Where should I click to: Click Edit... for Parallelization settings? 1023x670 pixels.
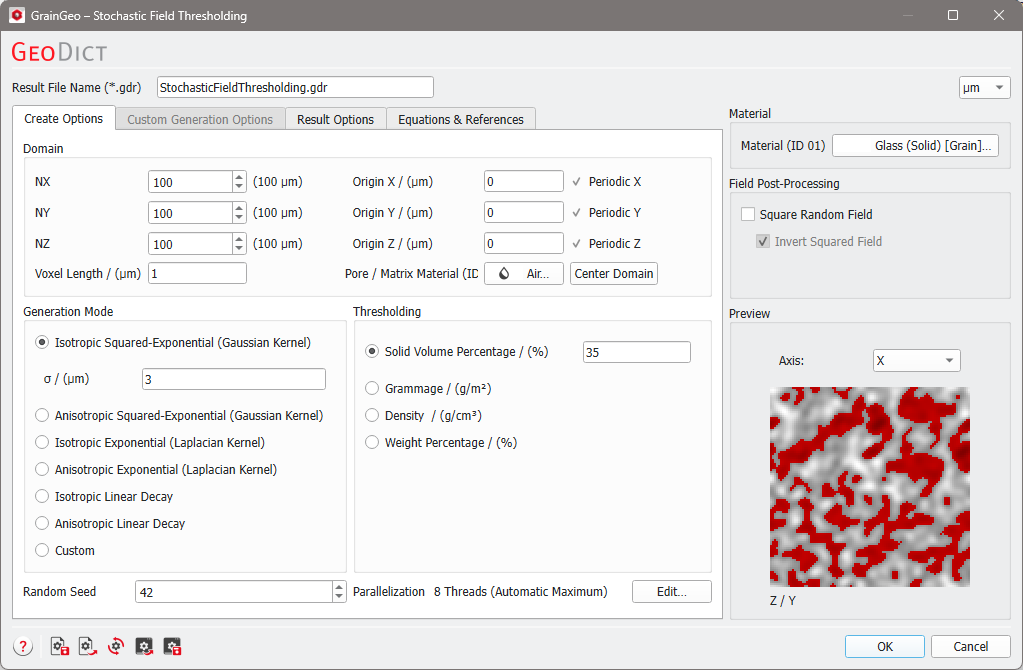[x=671, y=592]
